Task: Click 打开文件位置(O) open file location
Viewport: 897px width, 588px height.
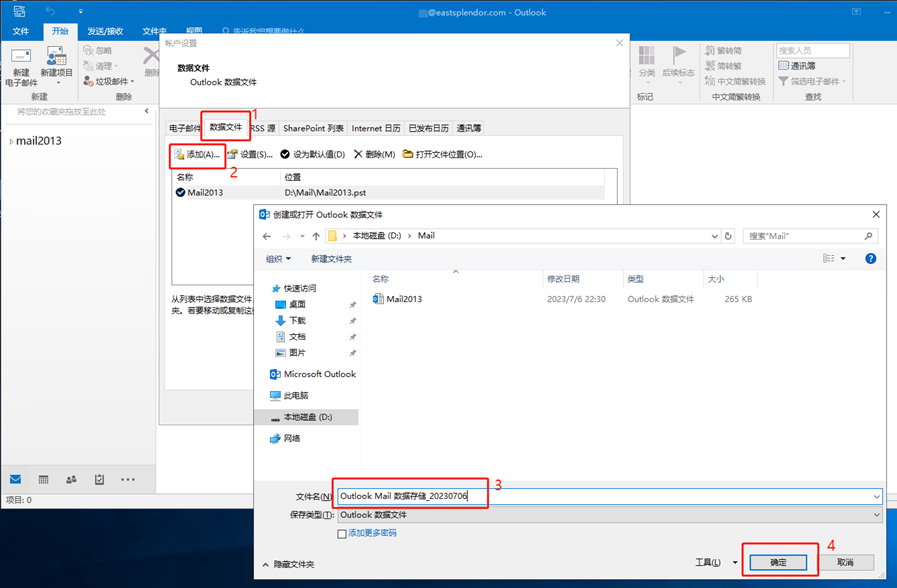Action: [x=443, y=155]
